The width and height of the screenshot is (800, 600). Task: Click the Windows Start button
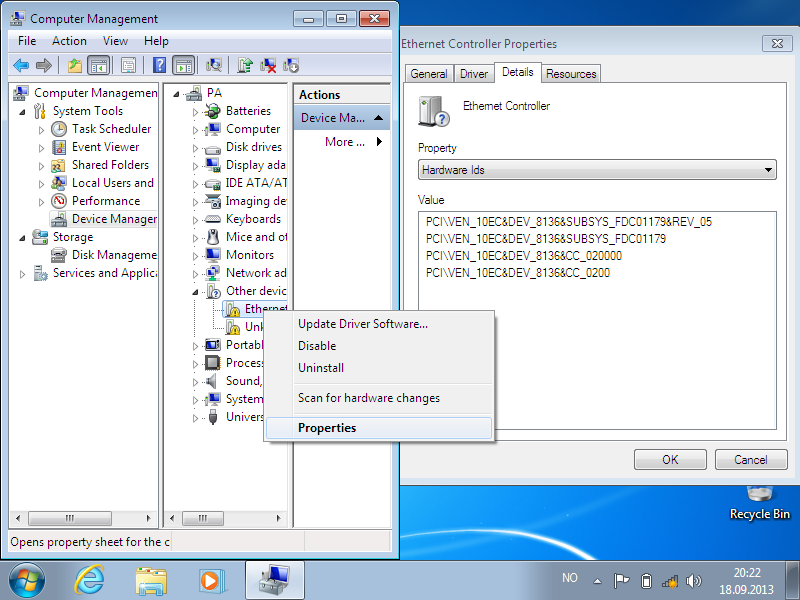[x=27, y=581]
